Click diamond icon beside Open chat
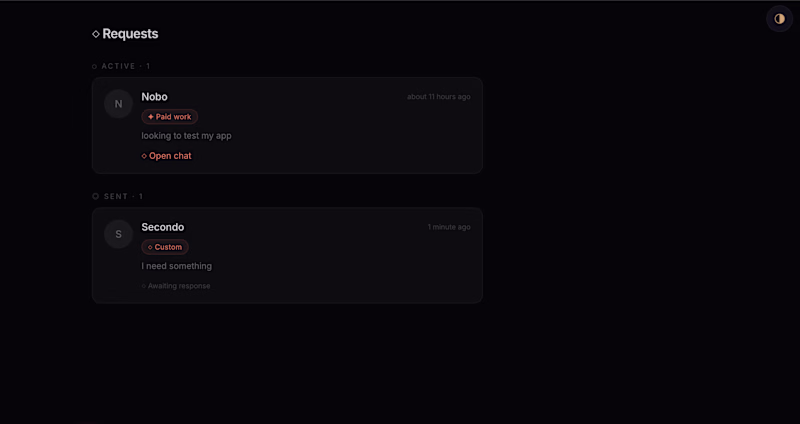Screen dimensions: 800x424 point(144,156)
